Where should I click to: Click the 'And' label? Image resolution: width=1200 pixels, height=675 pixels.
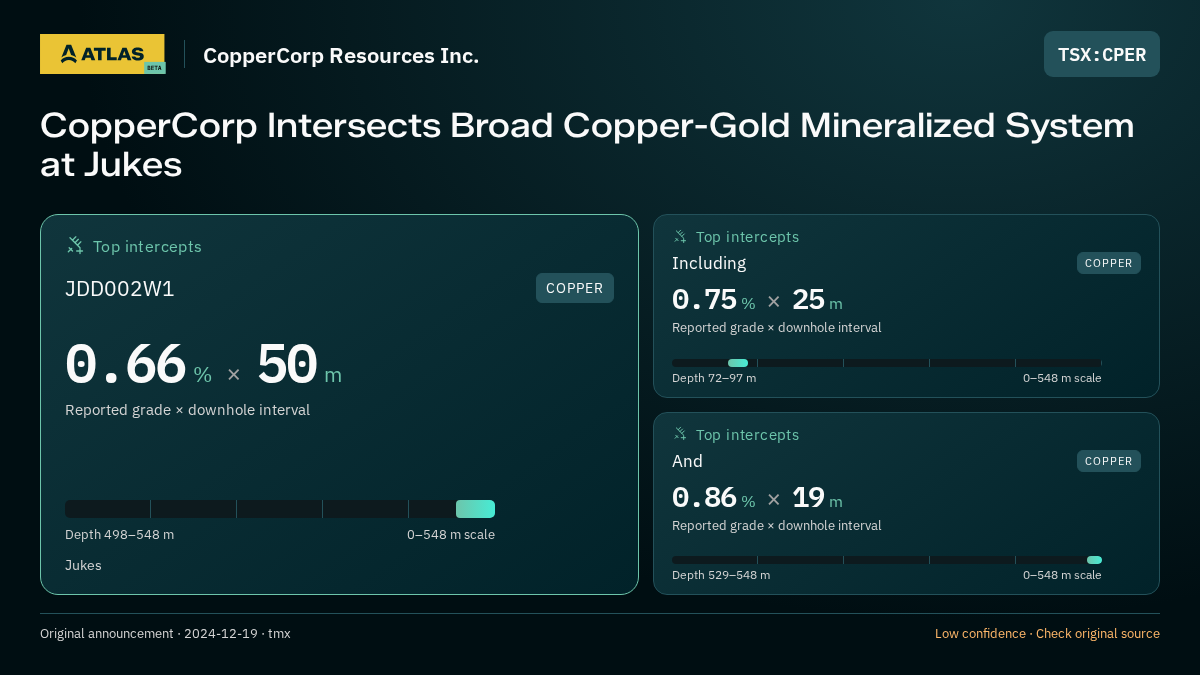click(x=687, y=461)
